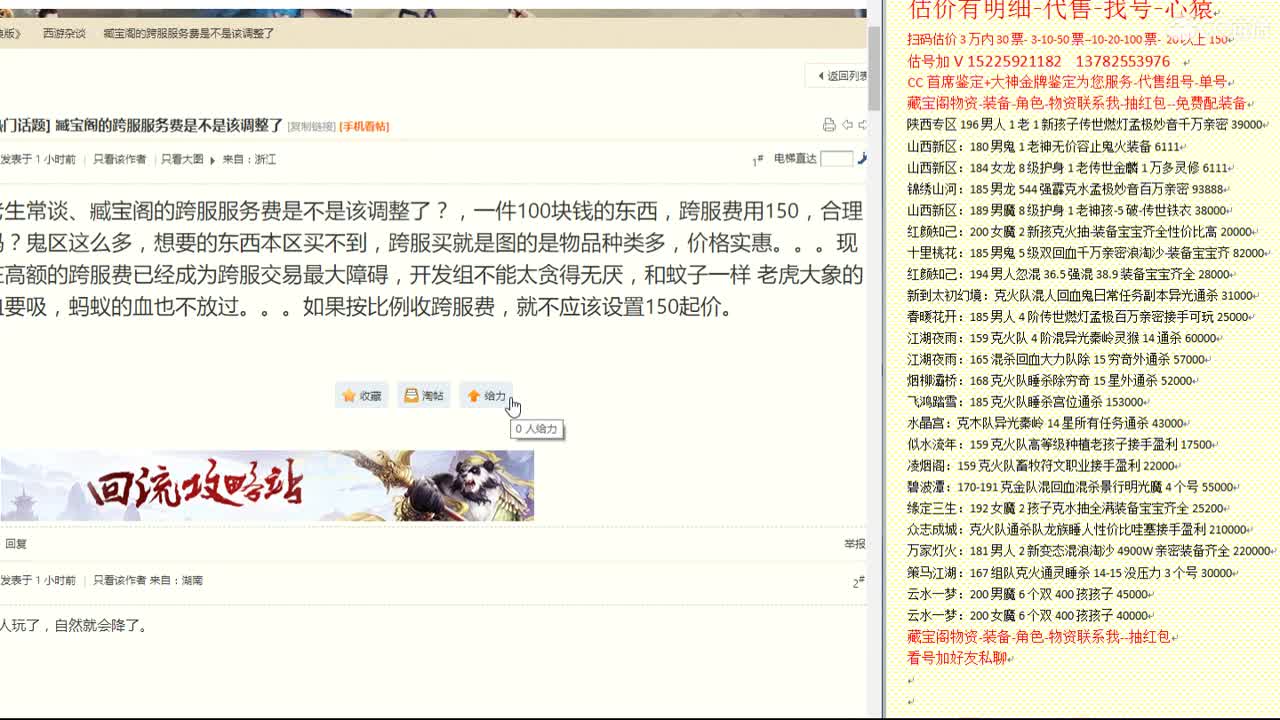This screenshot has height=720, width=1280.
Task: Click the 来自：浙江 location text
Action: click(x=249, y=159)
